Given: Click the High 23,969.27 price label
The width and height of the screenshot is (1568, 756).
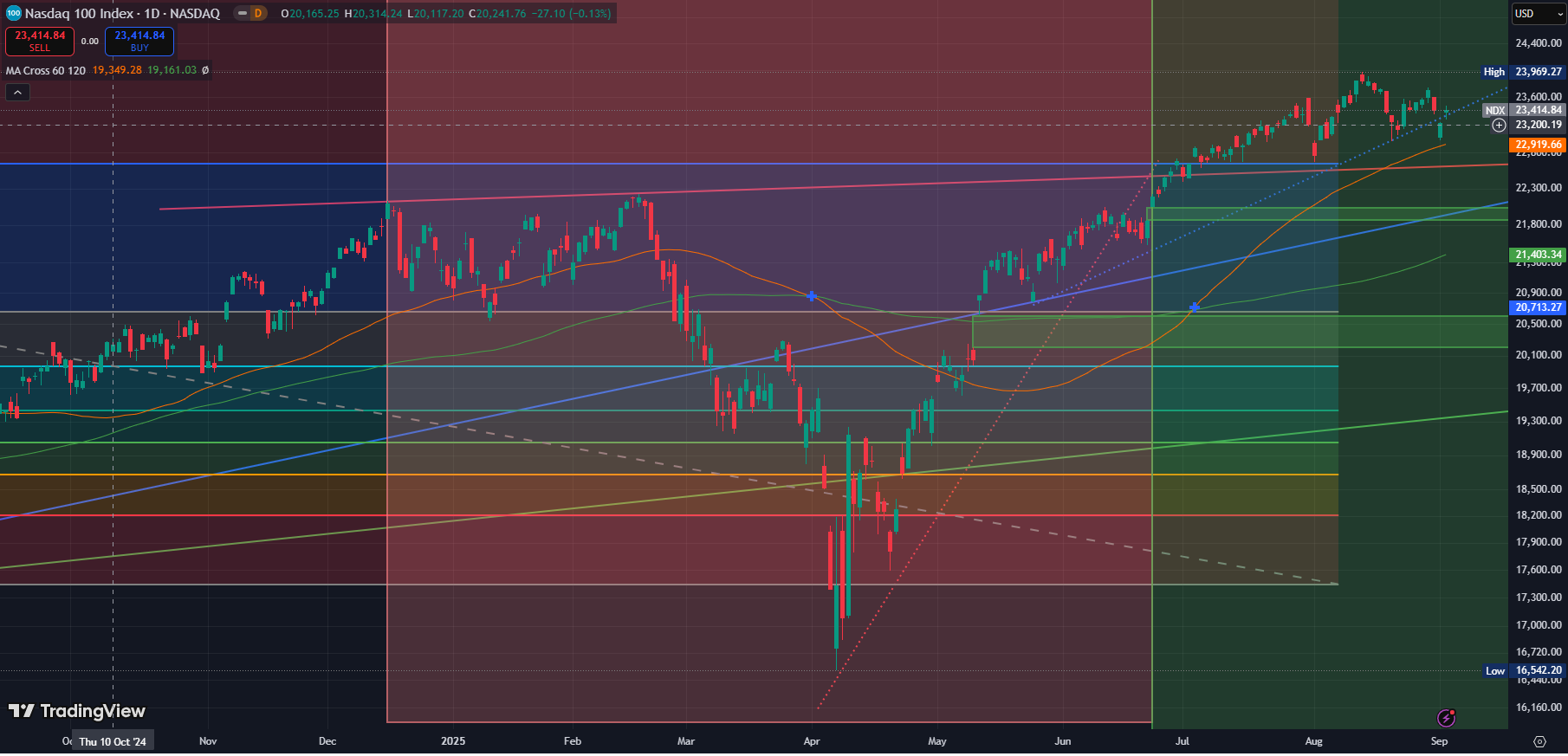Looking at the screenshot, I should 1524,72.
